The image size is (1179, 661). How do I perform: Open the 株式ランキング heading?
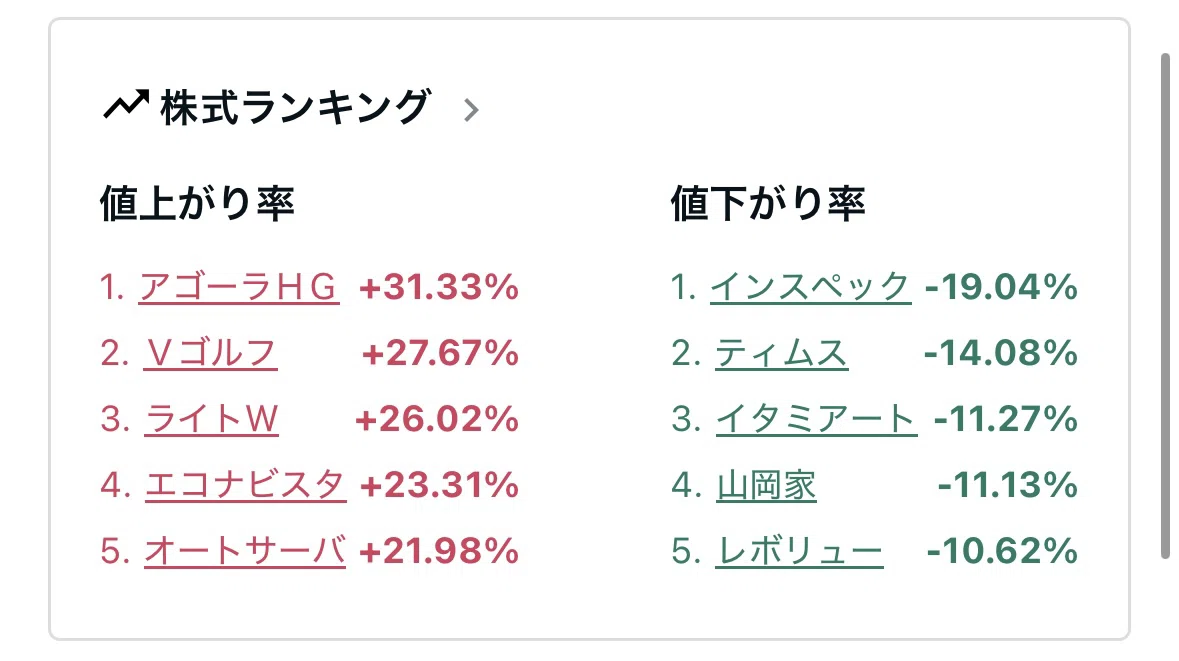[x=295, y=107]
